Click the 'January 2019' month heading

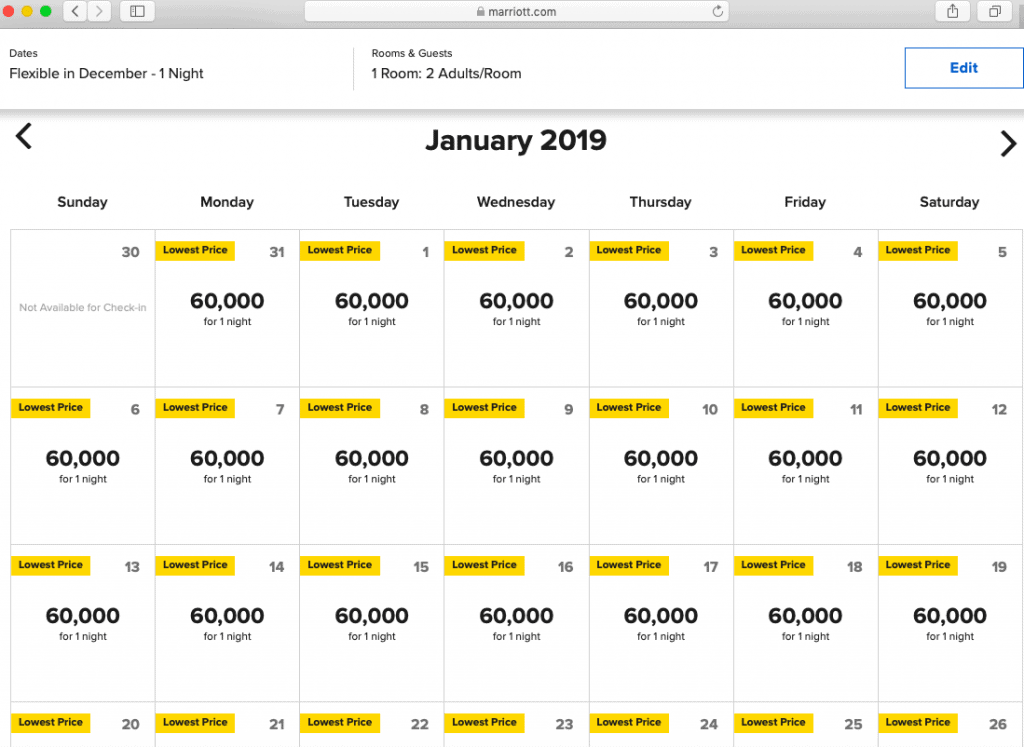click(516, 140)
